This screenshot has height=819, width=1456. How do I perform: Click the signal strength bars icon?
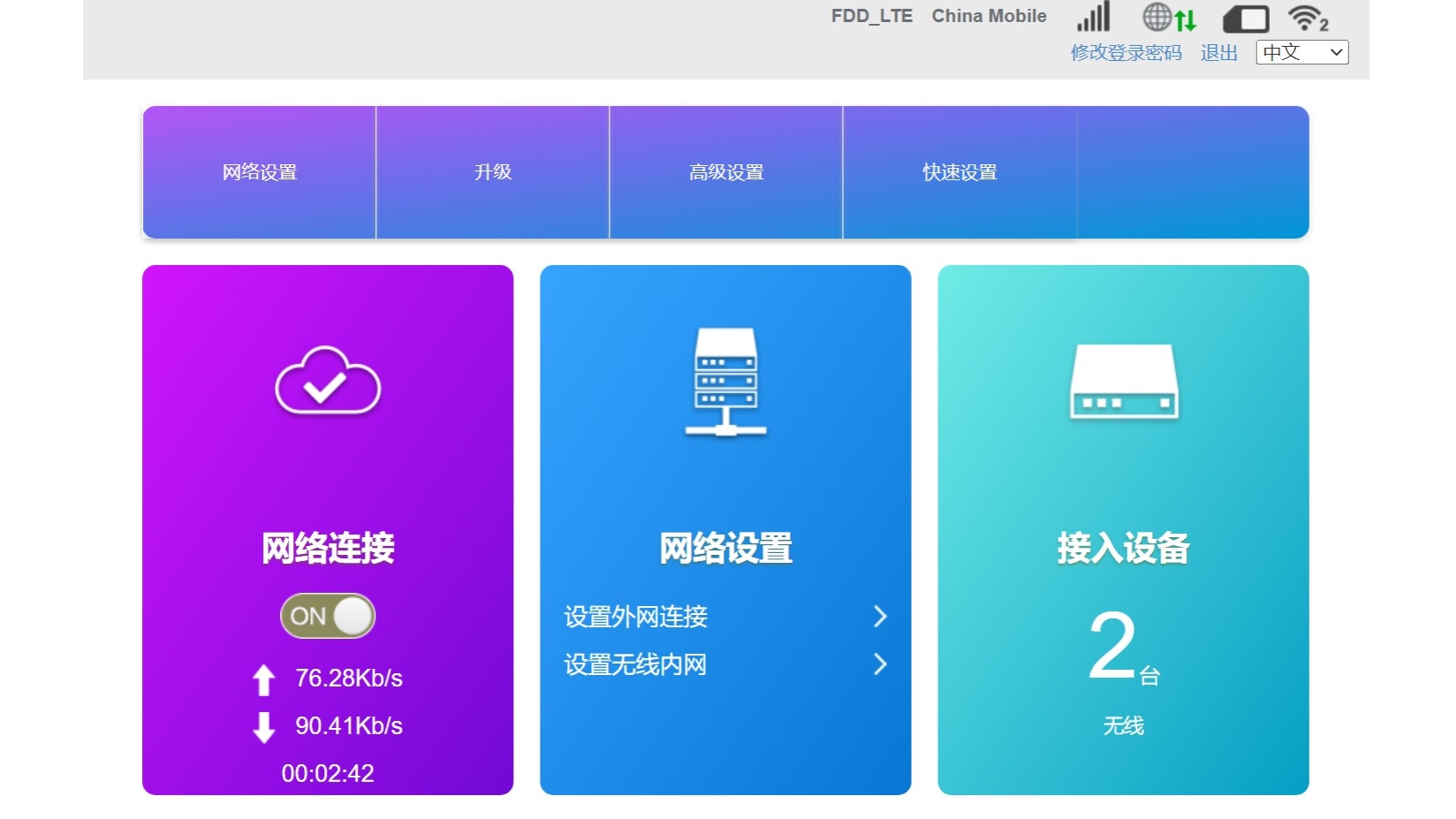(1093, 17)
